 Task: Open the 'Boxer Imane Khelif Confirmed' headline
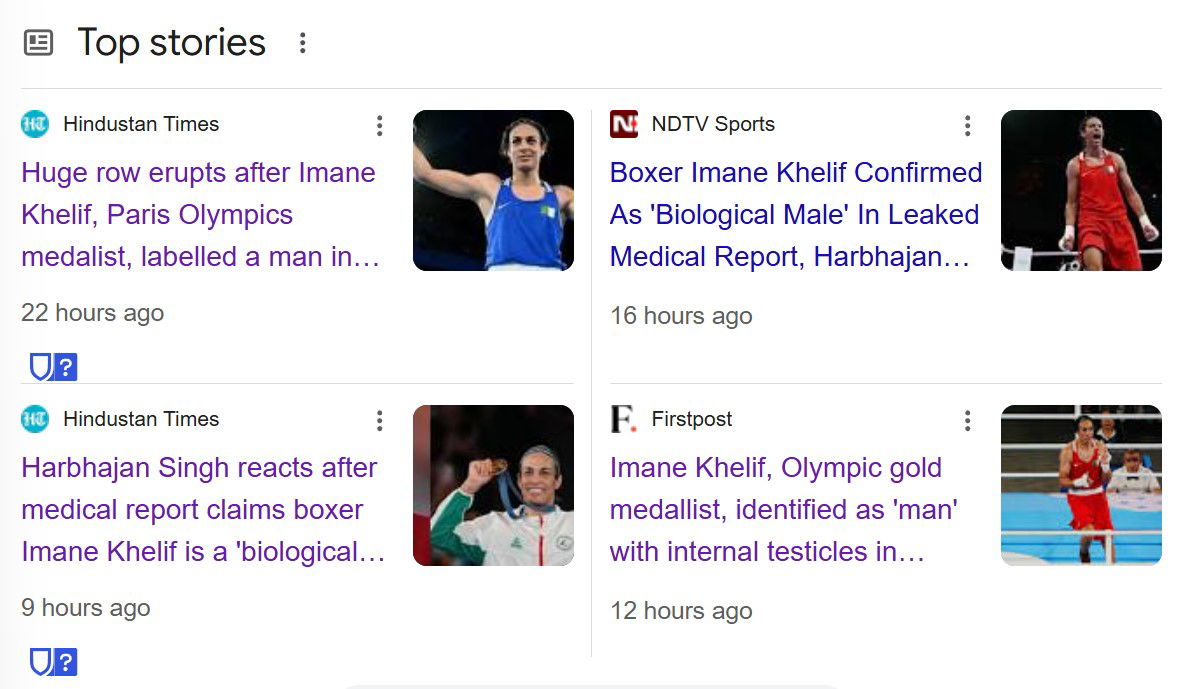pos(795,214)
